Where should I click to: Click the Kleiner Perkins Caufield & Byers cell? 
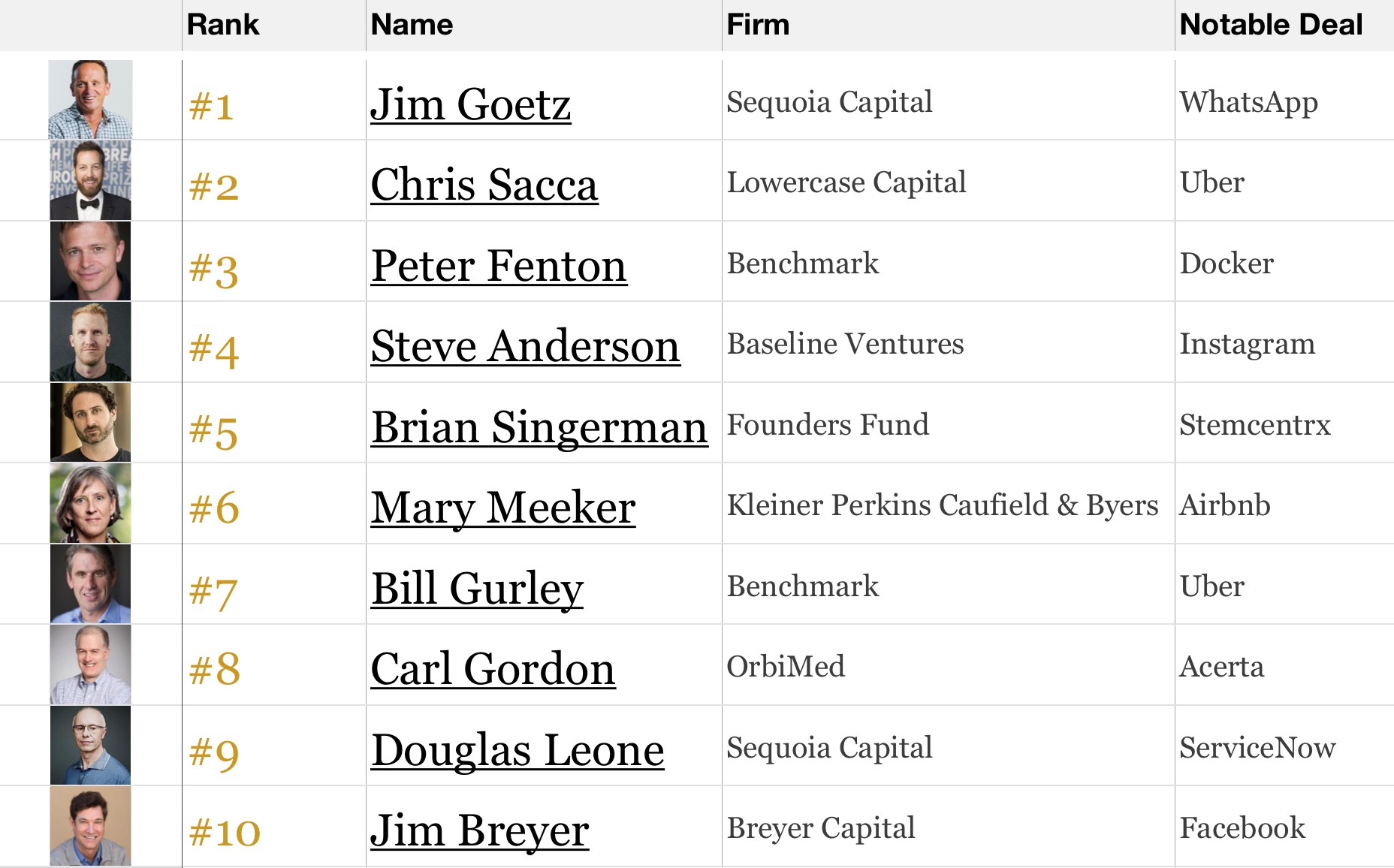click(942, 505)
